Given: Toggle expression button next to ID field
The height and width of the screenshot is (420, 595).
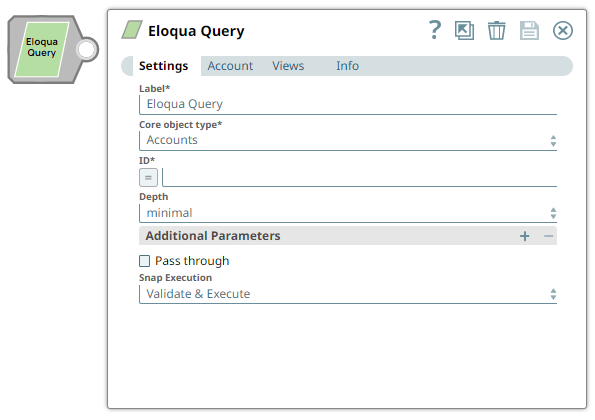Looking at the screenshot, I should pos(148,178).
